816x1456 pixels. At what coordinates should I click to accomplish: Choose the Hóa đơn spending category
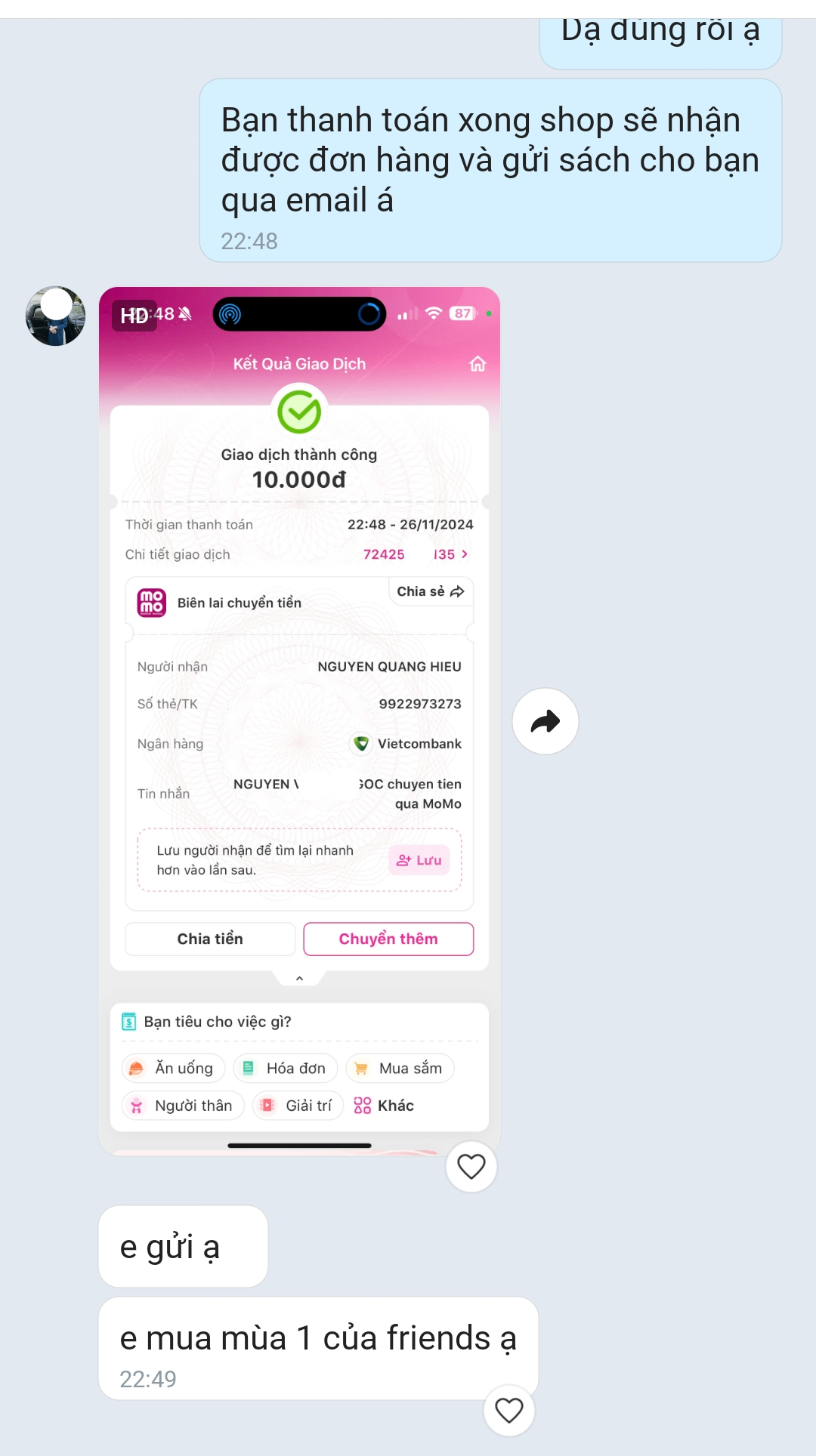pos(286,1068)
